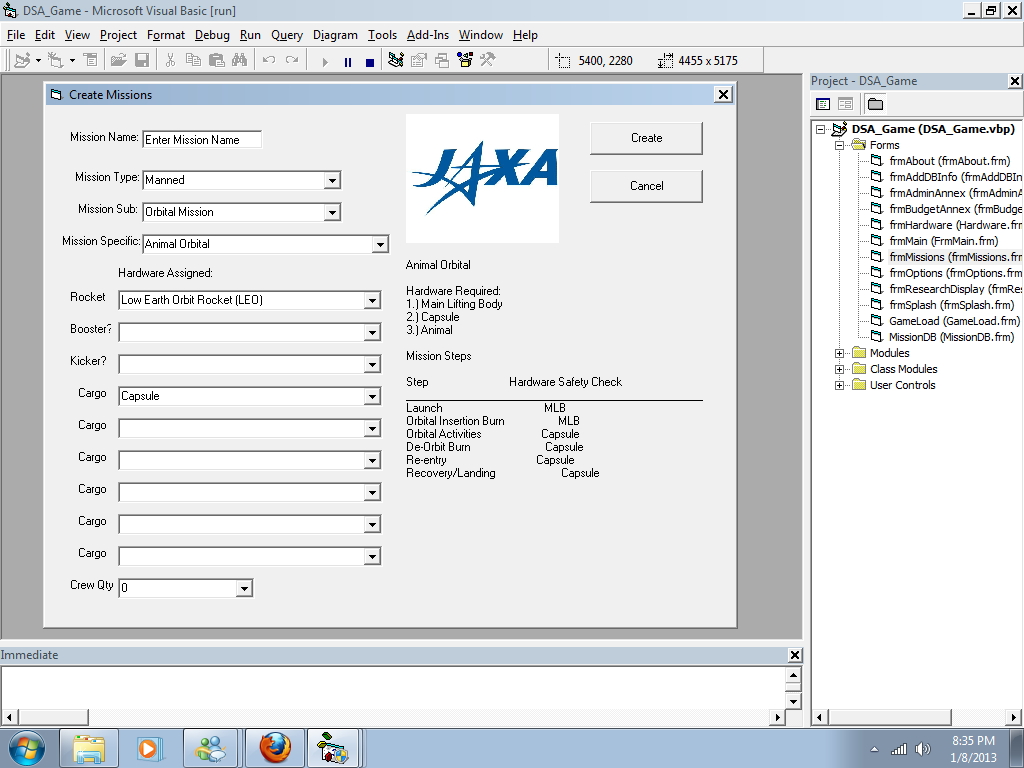This screenshot has height=768, width=1024.
Task: Click the Cancel button
Action: coord(647,186)
